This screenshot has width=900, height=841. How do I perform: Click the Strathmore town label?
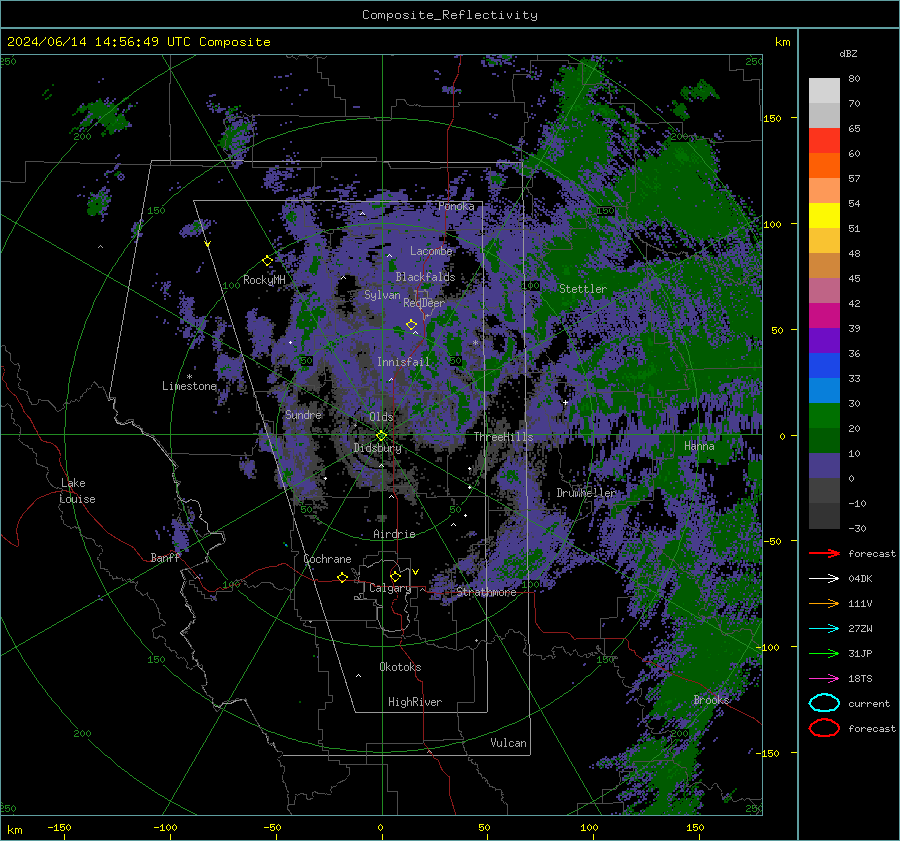[x=486, y=592]
